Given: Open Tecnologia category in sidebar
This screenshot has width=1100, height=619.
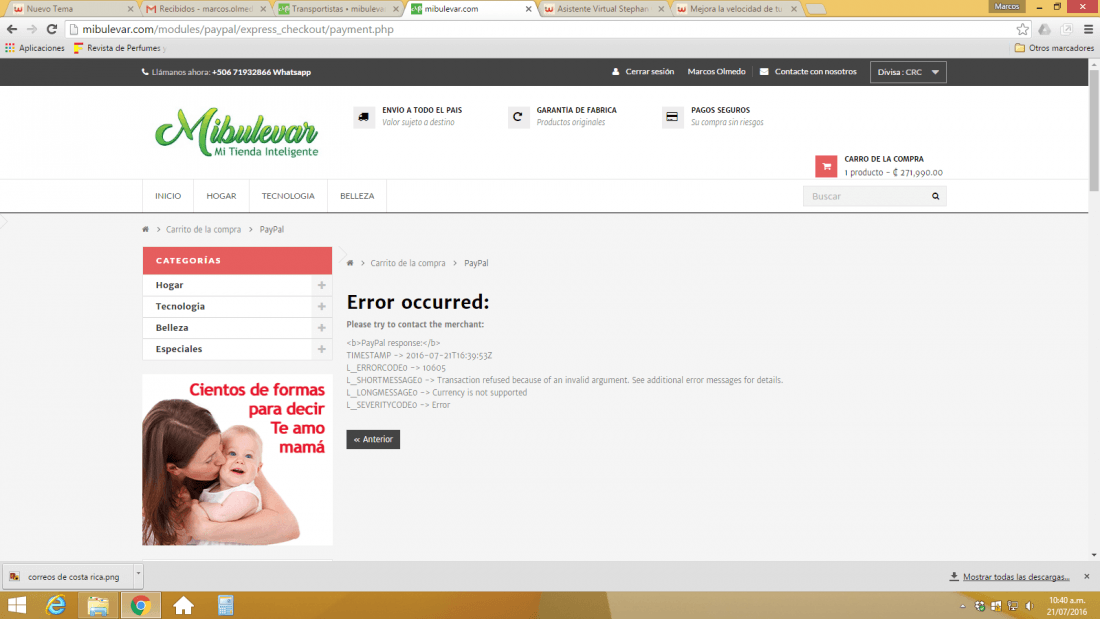Looking at the screenshot, I should pyautogui.click(x=180, y=307).
